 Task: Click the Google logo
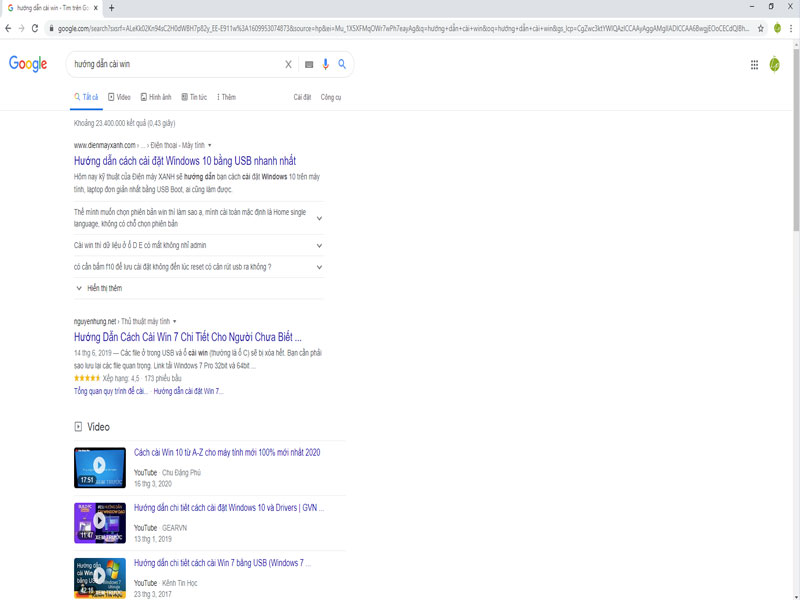click(x=28, y=64)
